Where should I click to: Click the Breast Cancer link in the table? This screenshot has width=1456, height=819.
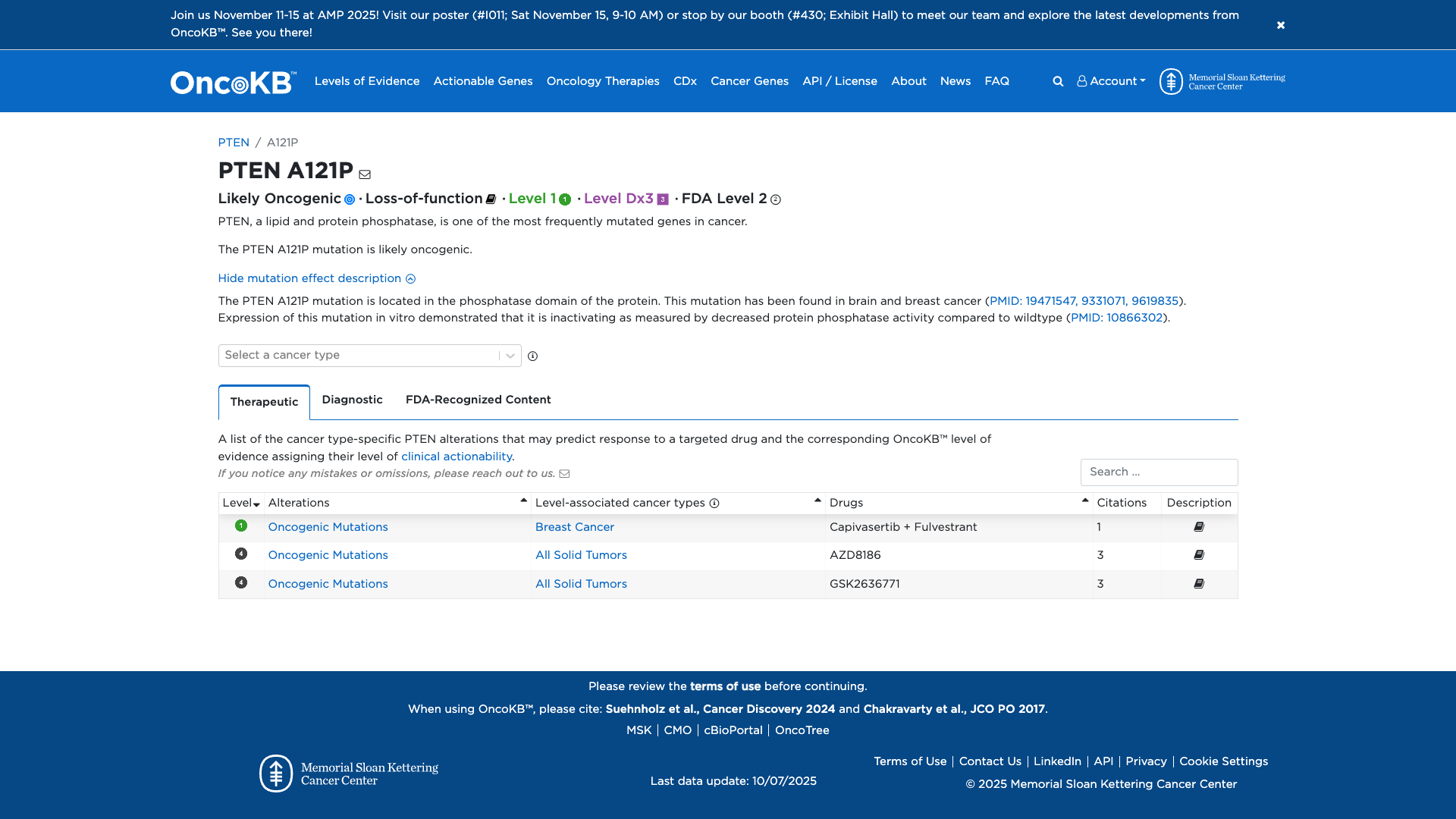[574, 526]
